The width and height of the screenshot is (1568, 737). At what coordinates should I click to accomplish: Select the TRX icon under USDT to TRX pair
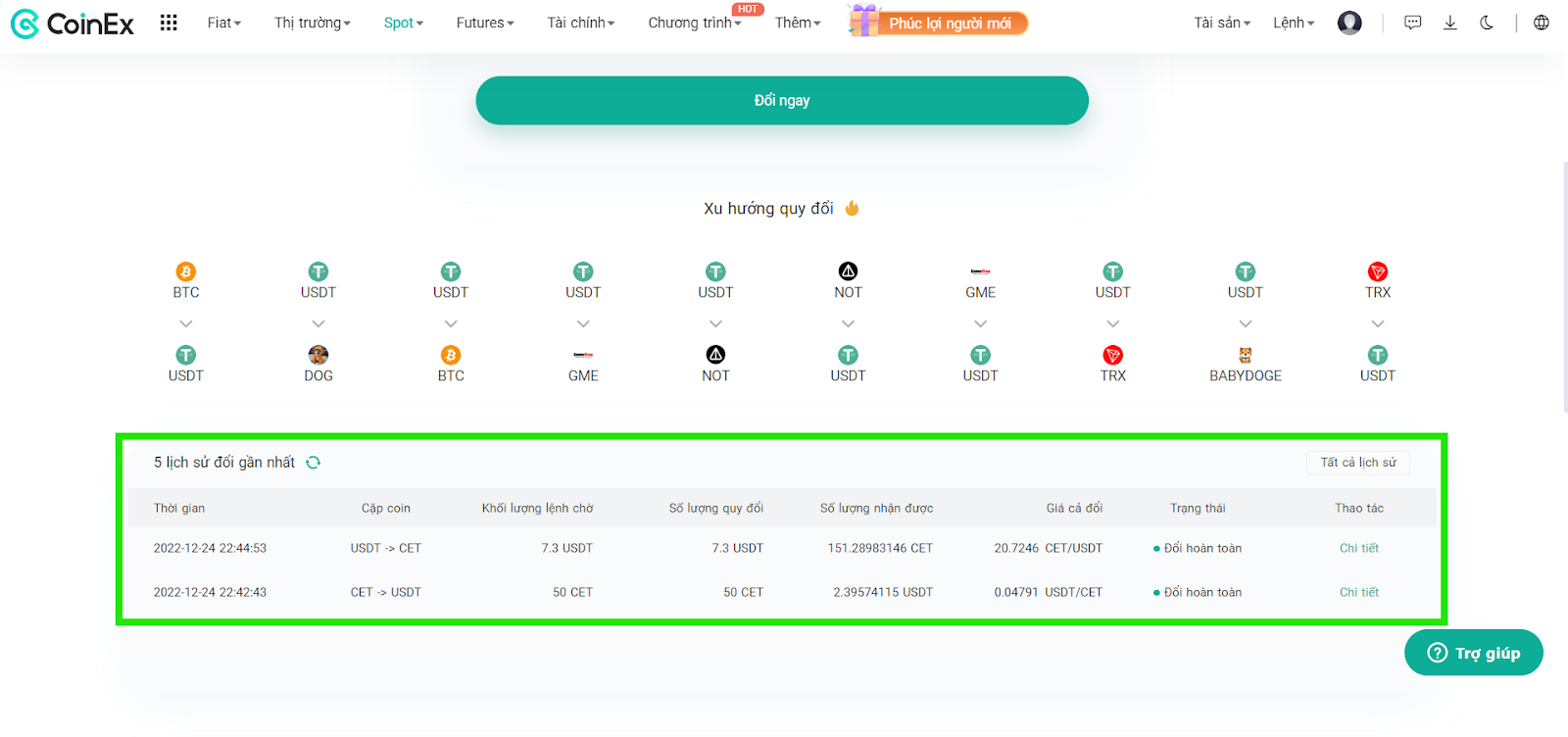click(1112, 355)
